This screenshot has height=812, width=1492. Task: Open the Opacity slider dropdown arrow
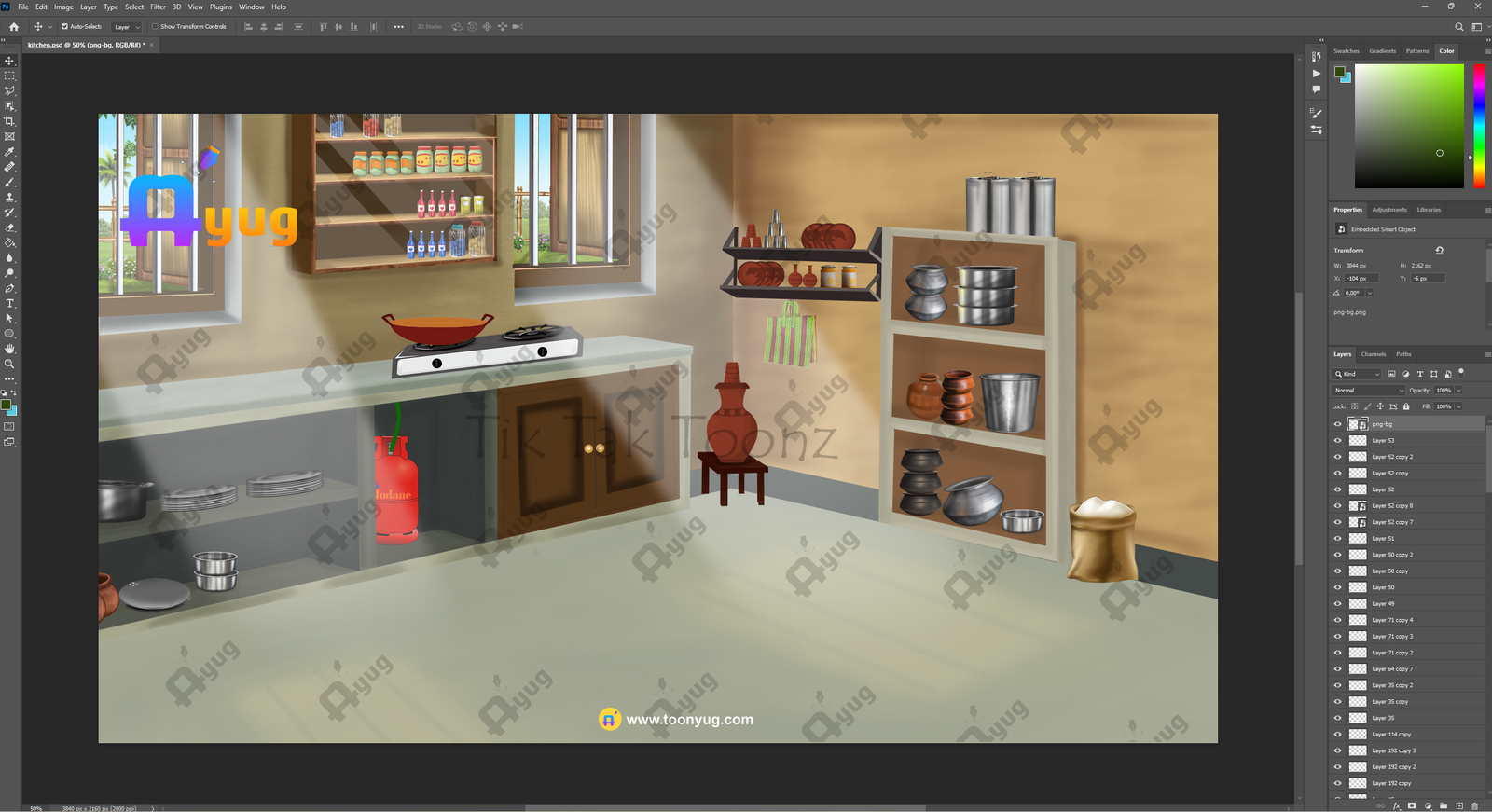pyautogui.click(x=1458, y=391)
